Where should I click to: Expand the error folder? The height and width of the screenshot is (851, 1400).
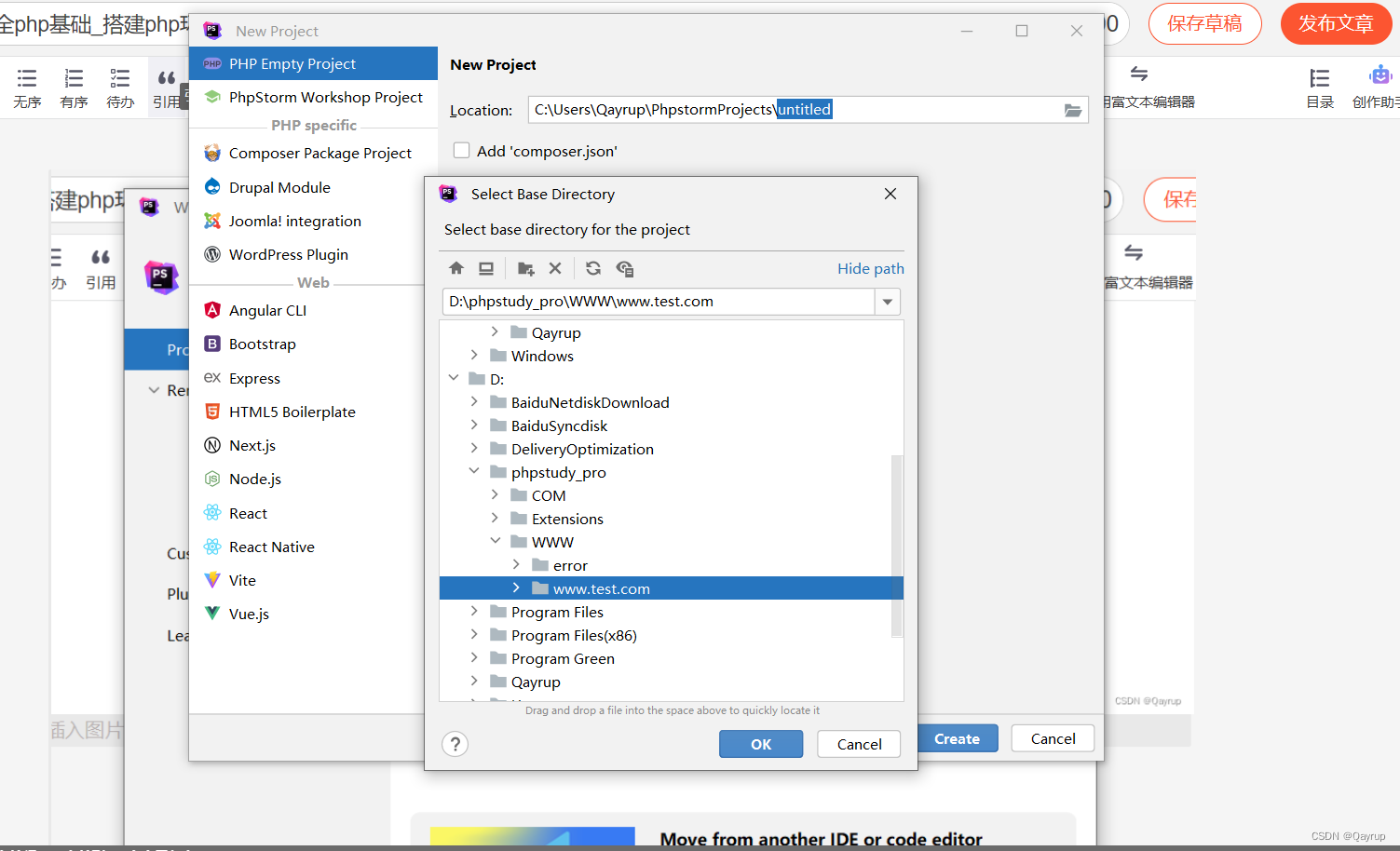coord(516,564)
